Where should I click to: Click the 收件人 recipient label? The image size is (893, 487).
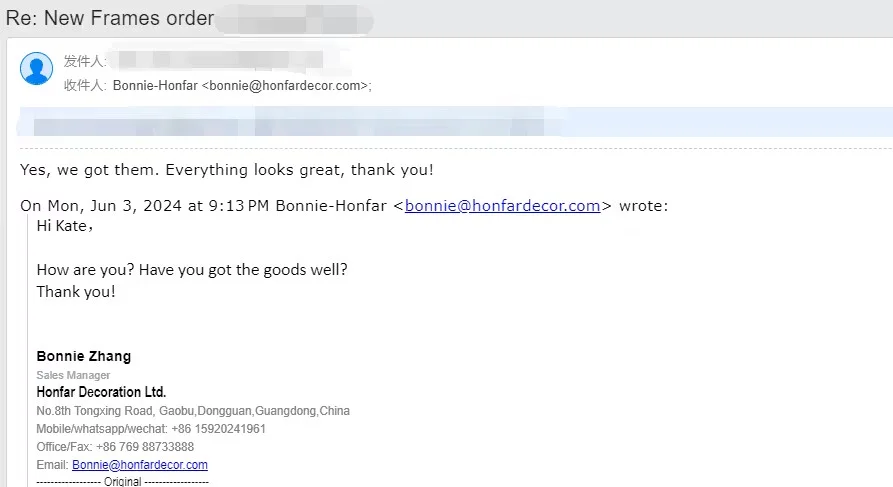[84, 86]
